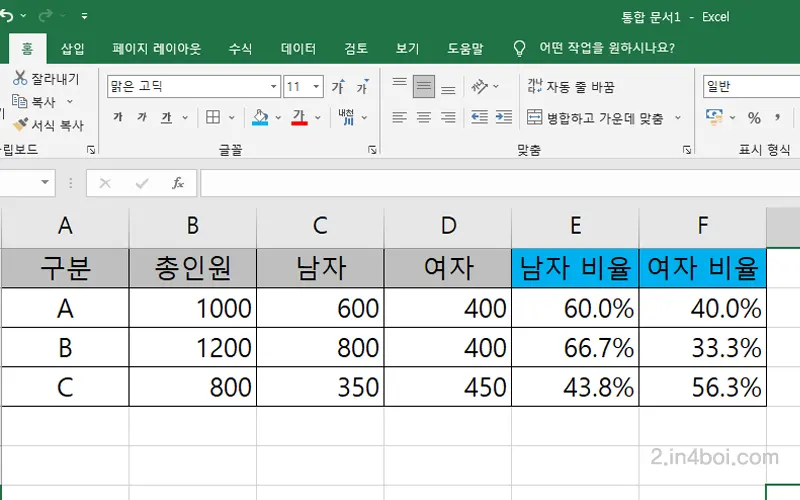Select column E header

point(575,226)
